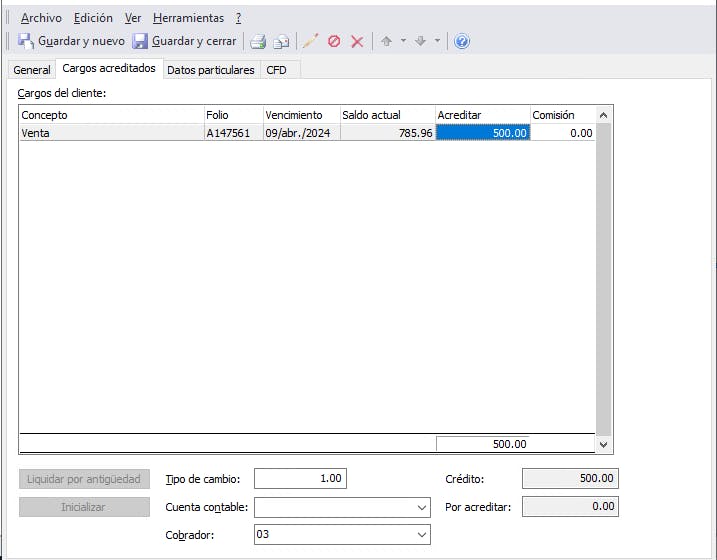
Task: Open the Herramientas menu
Action: 188,18
